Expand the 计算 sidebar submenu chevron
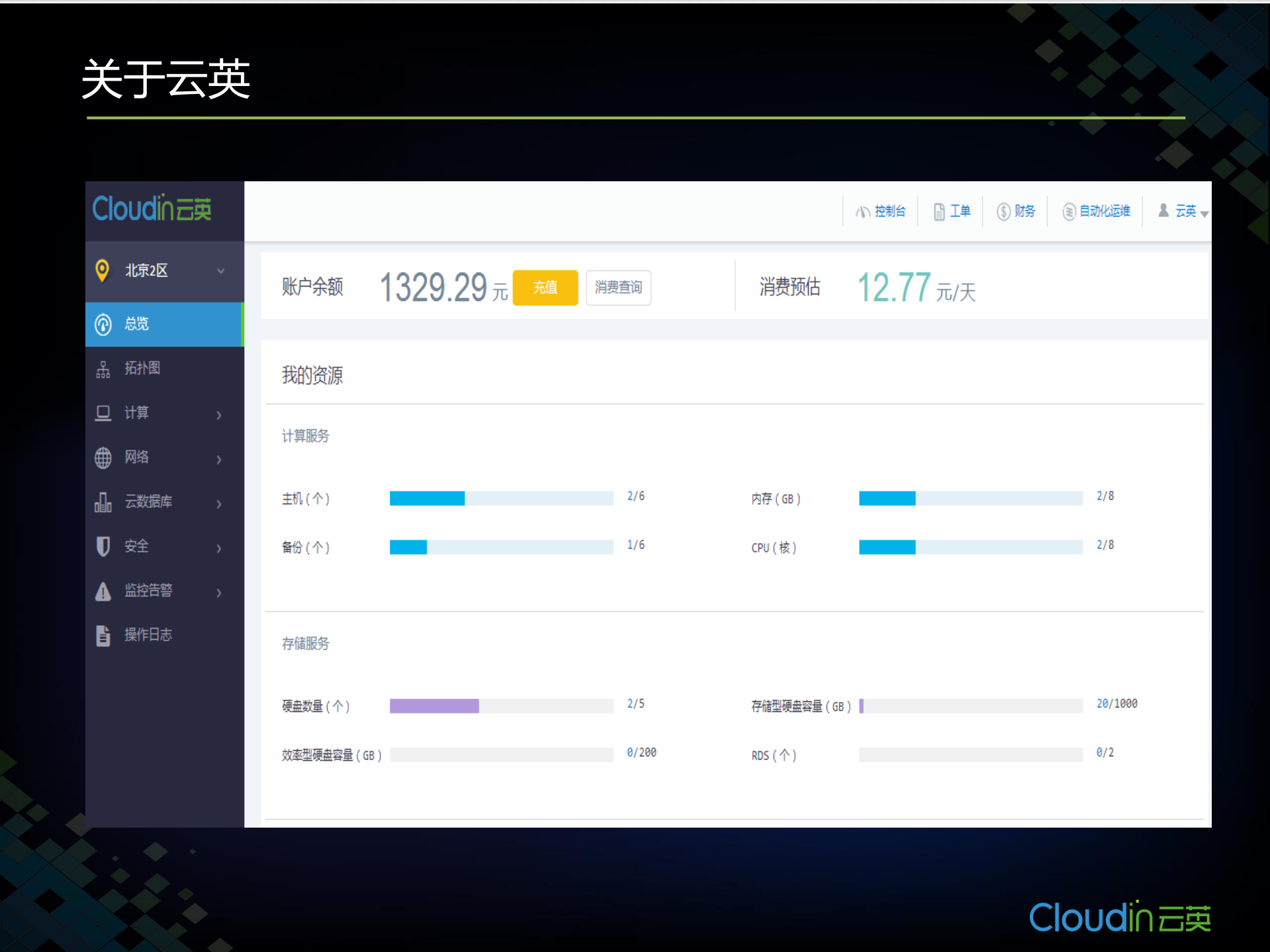The width and height of the screenshot is (1270, 952). coord(218,415)
